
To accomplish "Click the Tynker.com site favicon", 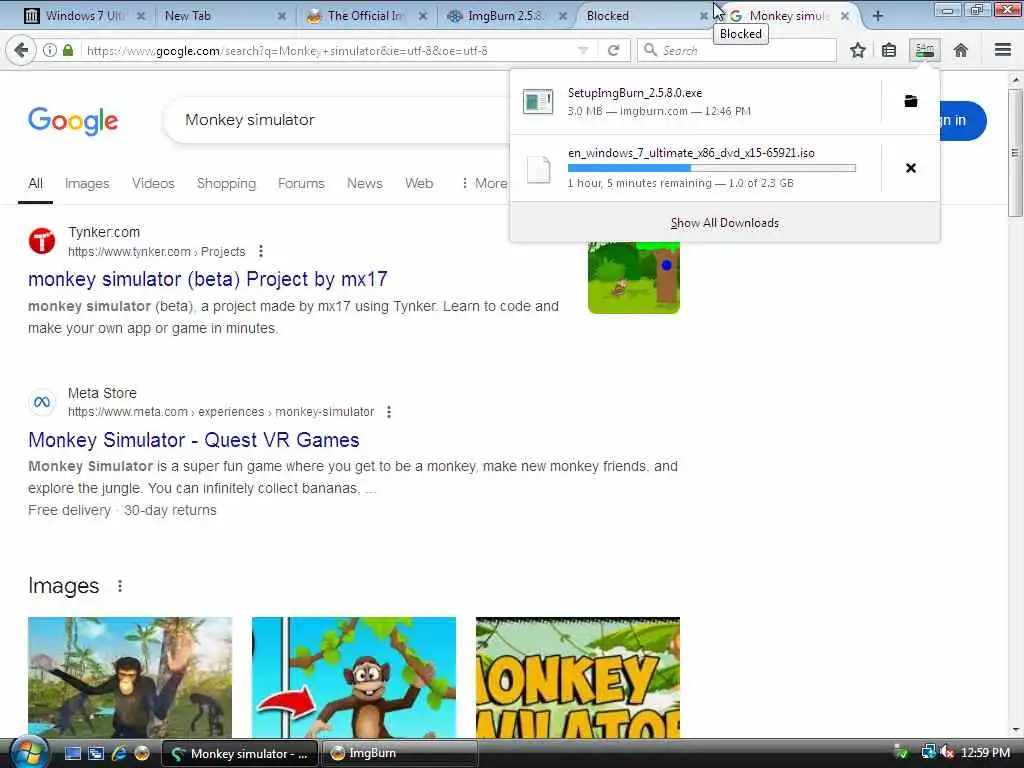I will (x=42, y=241).
